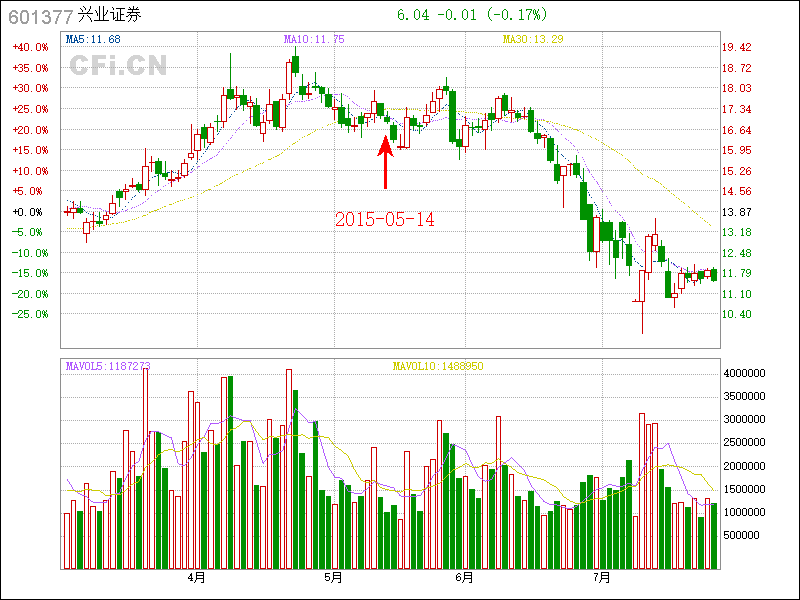800x600 pixels.
Task: Click the -25.0% percentage axis label
Action: click(30, 314)
